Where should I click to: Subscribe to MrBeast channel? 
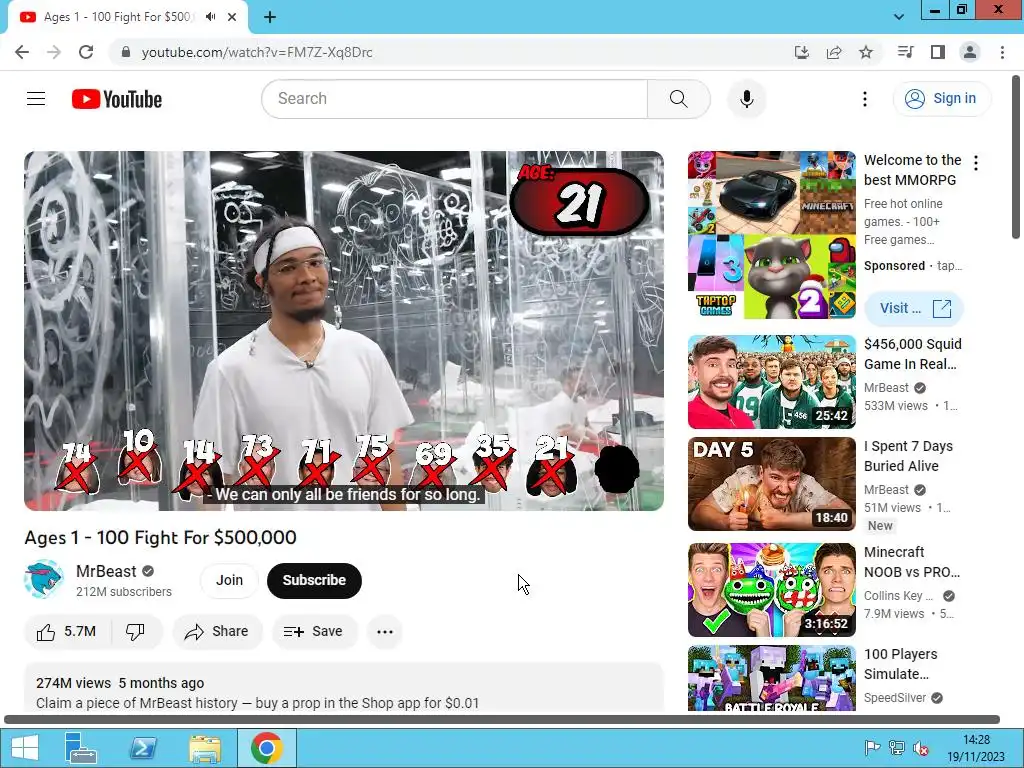pyautogui.click(x=314, y=581)
